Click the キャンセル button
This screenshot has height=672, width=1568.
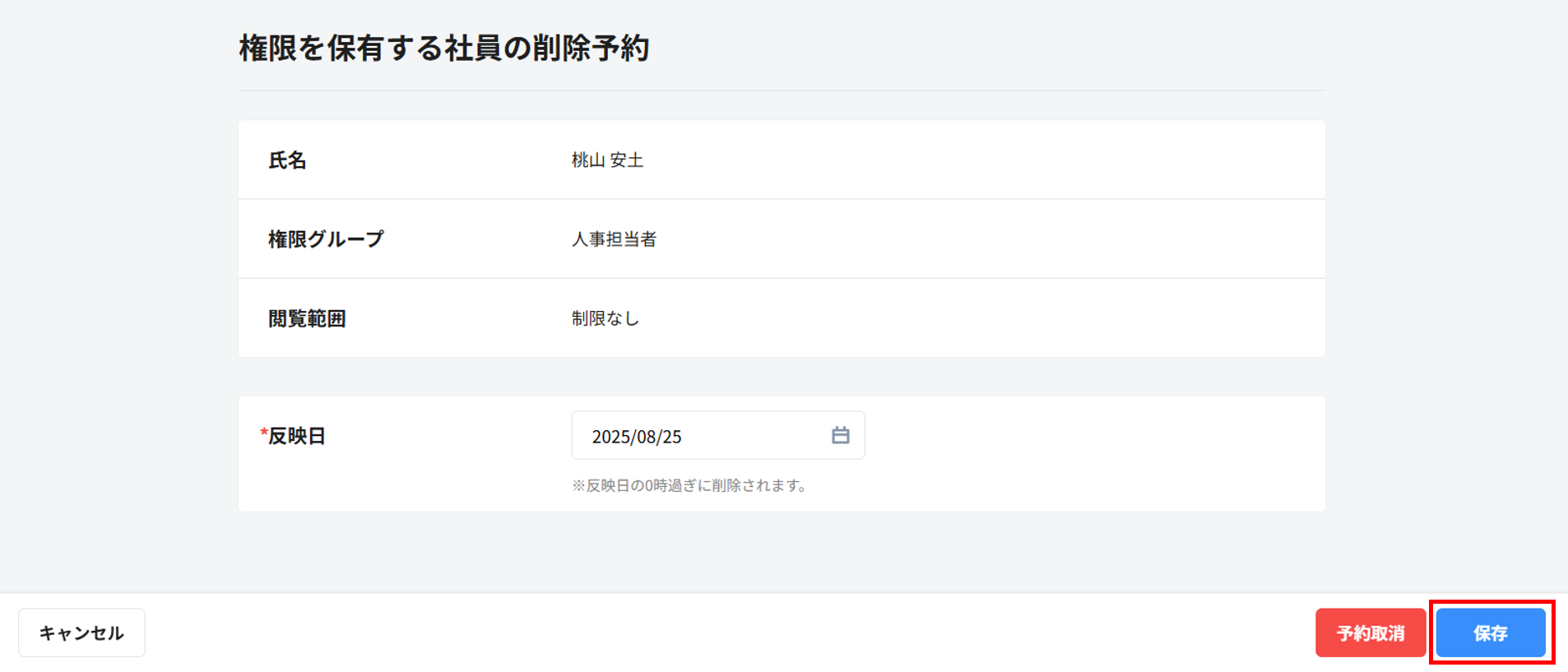[81, 633]
